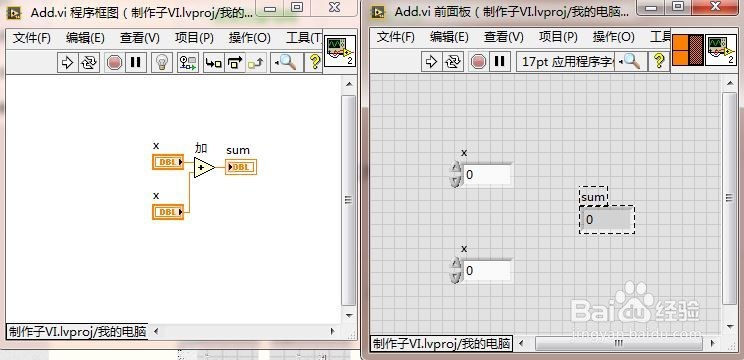The image size is (744, 360).
Task: Click Step Out debugging button
Action: point(256,62)
